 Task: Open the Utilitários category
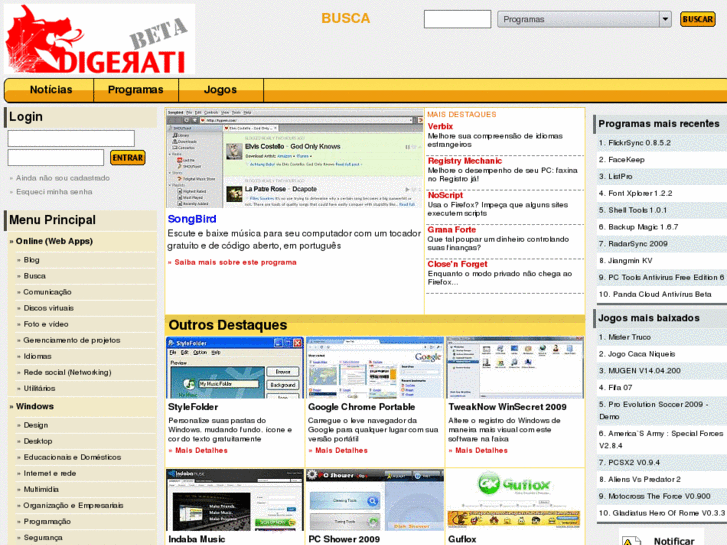(39, 388)
